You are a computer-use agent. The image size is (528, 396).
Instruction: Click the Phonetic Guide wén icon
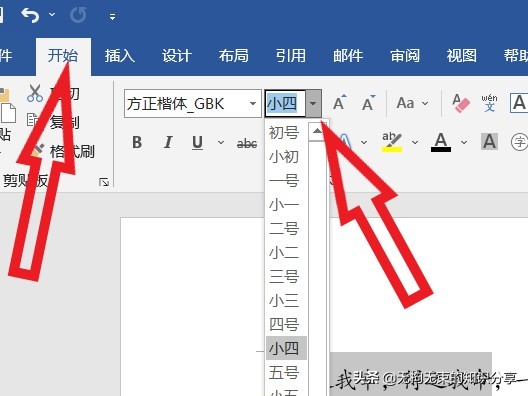coord(489,103)
